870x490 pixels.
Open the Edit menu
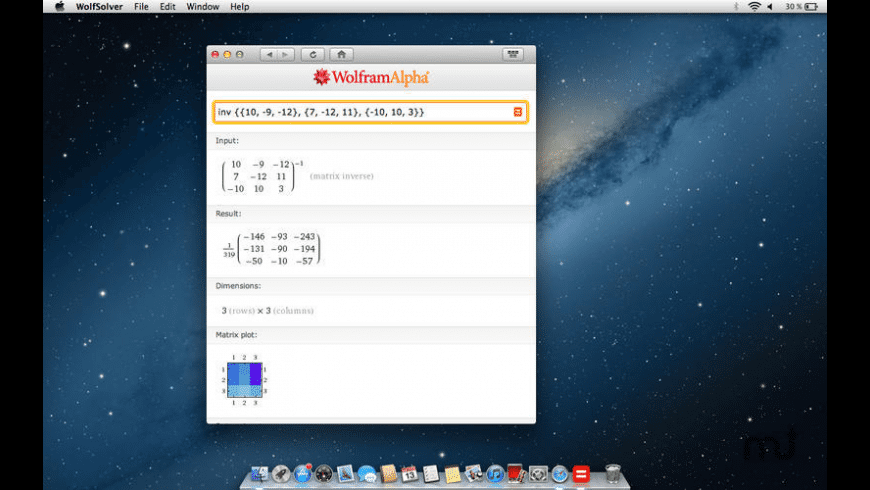coord(168,7)
